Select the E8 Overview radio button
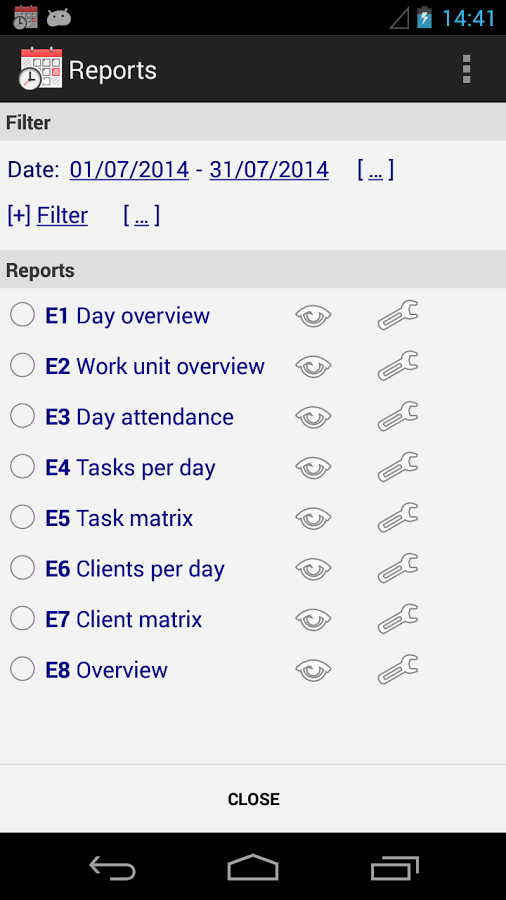The image size is (506, 900). pyautogui.click(x=22, y=669)
